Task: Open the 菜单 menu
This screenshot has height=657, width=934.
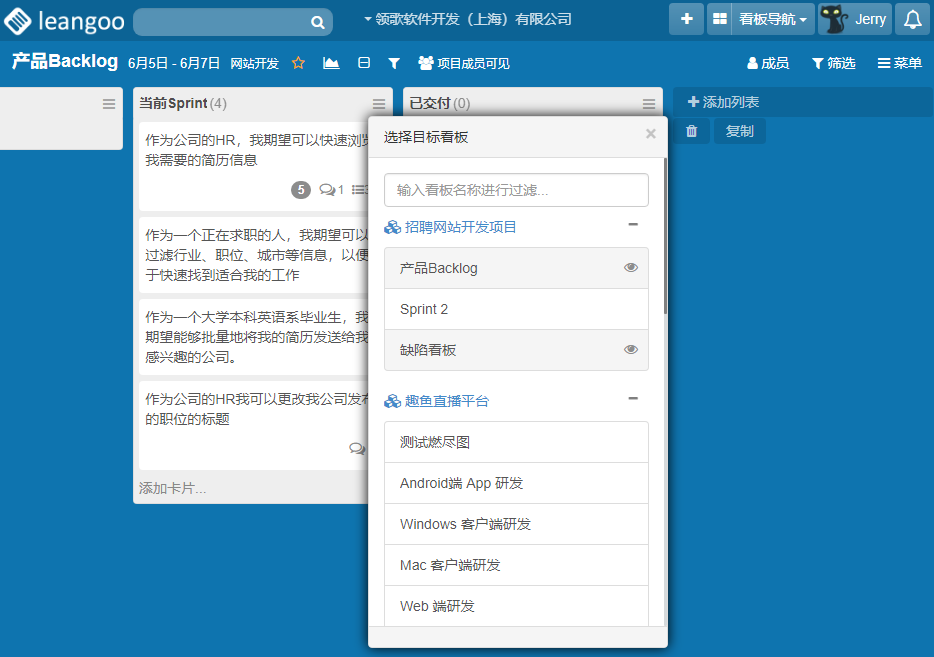Action: click(x=900, y=63)
